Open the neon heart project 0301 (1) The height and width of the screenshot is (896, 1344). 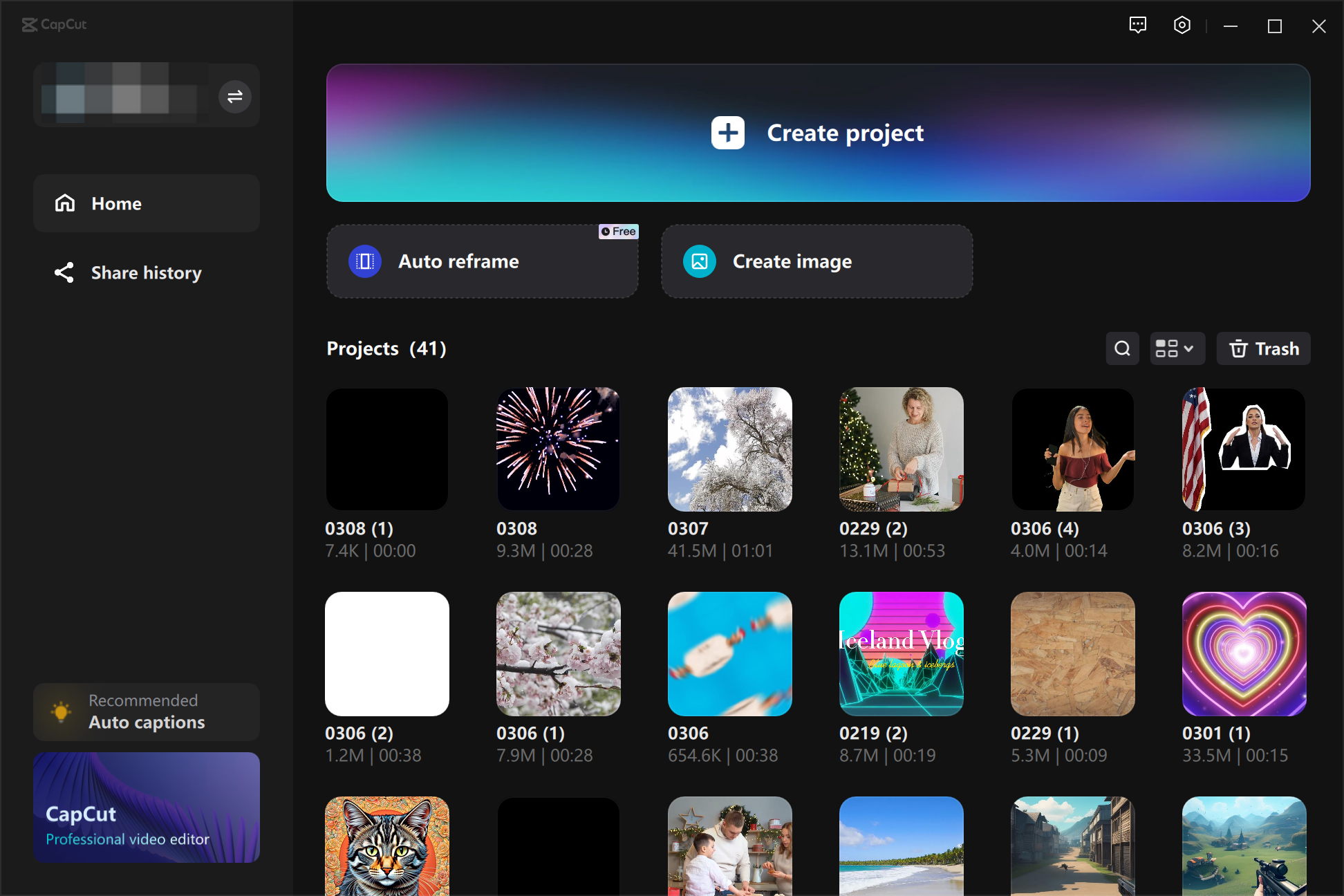pos(1244,654)
